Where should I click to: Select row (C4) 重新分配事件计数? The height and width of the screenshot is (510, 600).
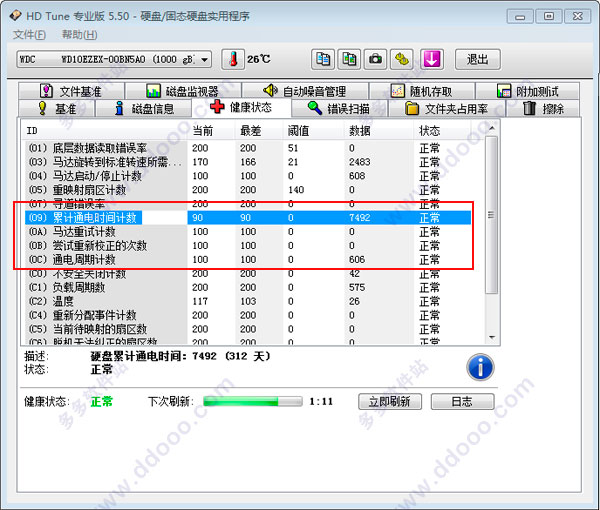point(248,315)
